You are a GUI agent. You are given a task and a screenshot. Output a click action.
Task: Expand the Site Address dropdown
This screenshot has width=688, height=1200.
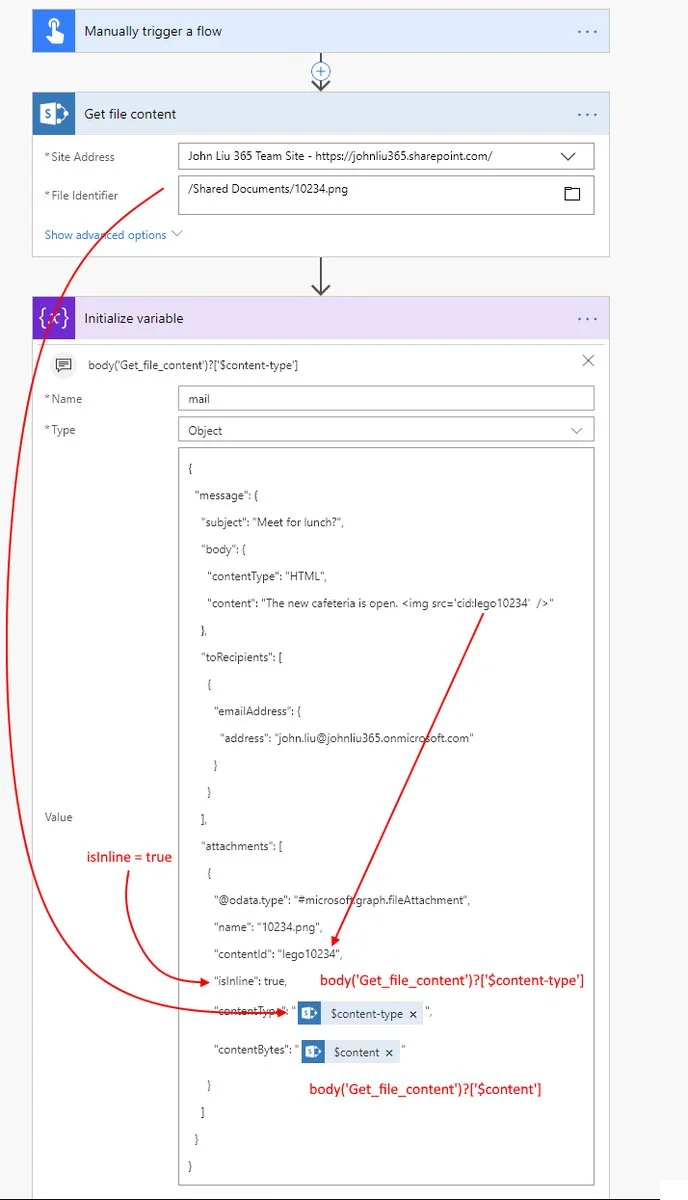click(568, 157)
